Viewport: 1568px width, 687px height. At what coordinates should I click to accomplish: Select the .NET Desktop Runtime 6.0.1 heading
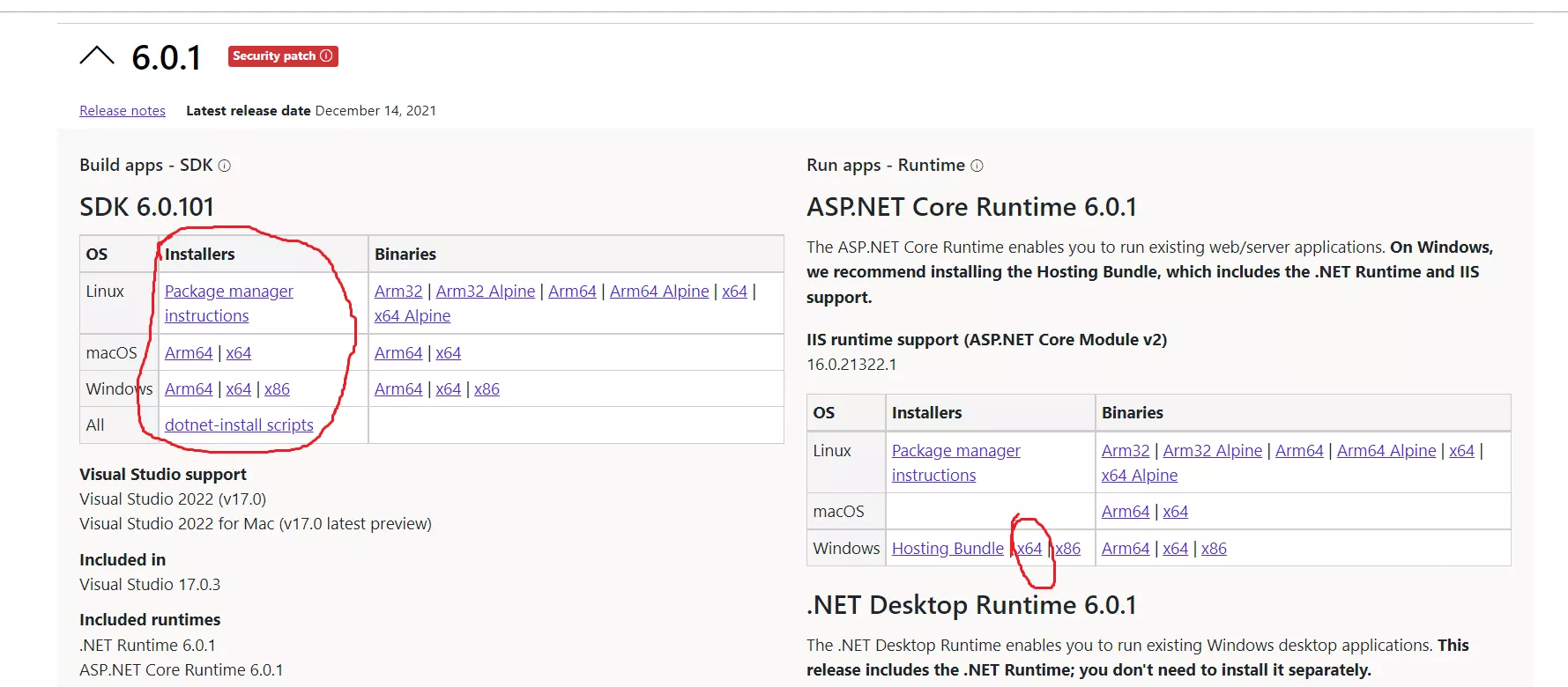pyautogui.click(x=971, y=605)
